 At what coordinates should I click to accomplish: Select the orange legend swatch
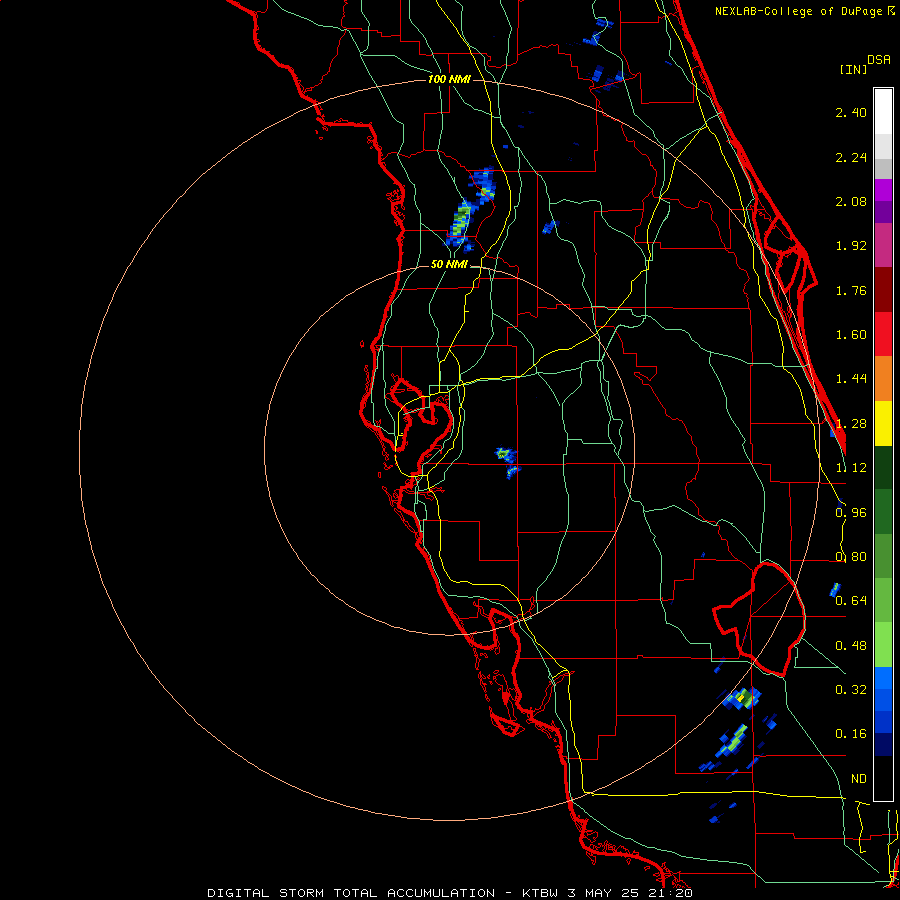883,379
